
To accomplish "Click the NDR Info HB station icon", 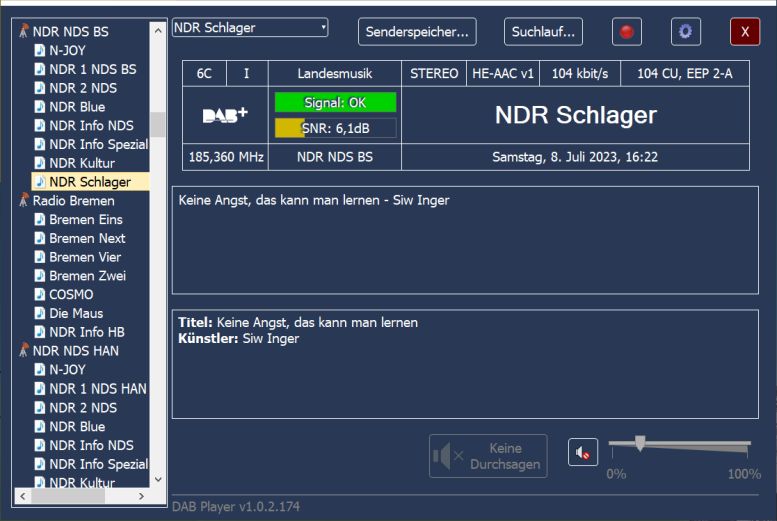I will coord(40,332).
